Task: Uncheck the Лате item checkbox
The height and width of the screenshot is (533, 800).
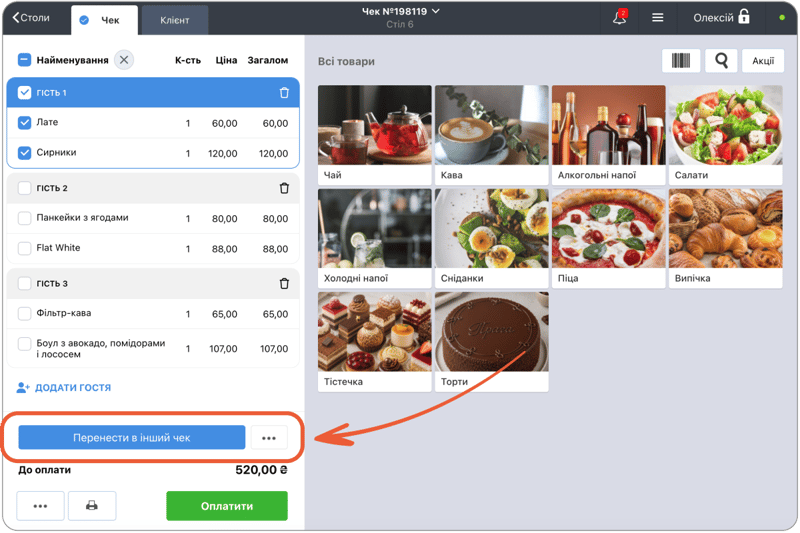Action: [x=24, y=122]
